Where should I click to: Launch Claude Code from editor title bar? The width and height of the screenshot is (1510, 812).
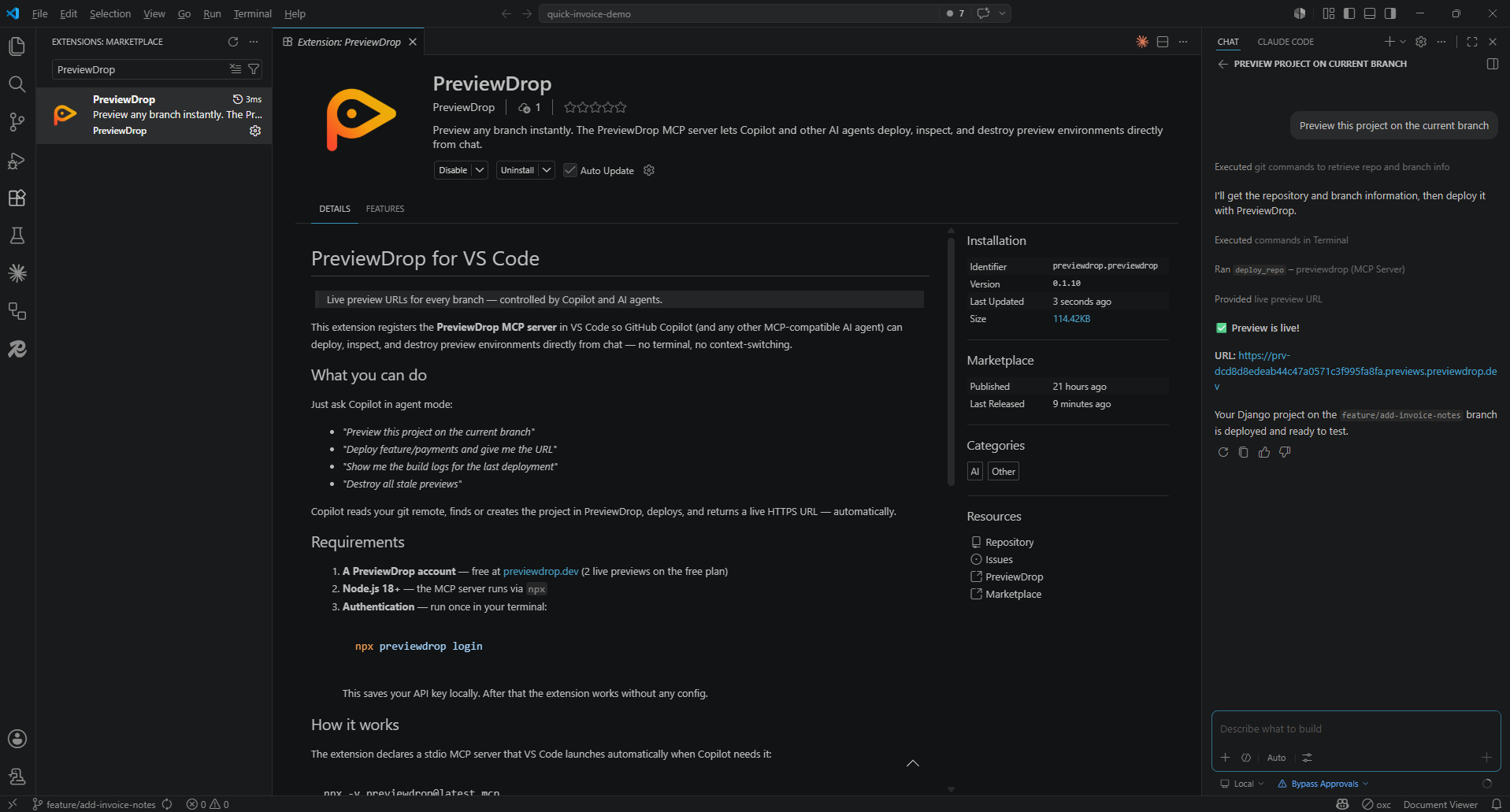[x=1142, y=42]
